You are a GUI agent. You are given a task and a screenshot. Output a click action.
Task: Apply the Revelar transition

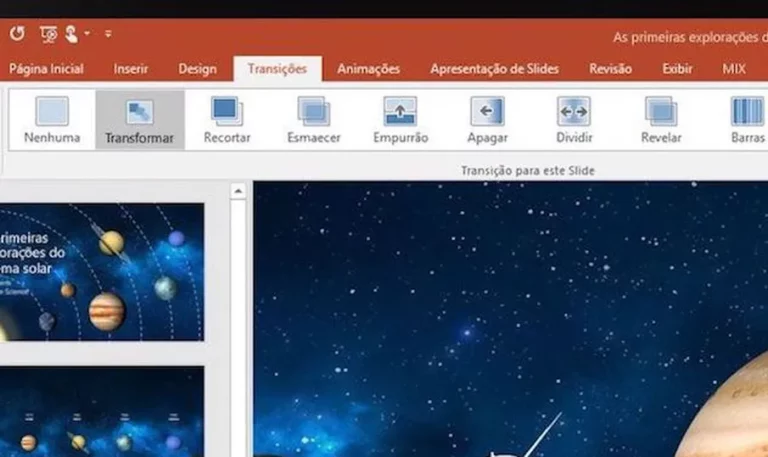click(661, 120)
